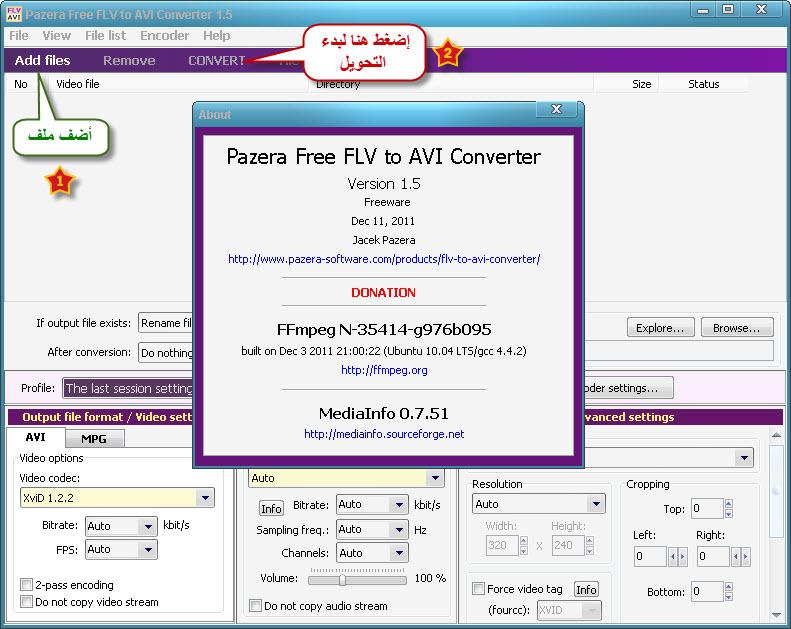Screen dimensions: 791x629
Task: Open the audio codec Auto dropdown
Action: tap(346, 478)
